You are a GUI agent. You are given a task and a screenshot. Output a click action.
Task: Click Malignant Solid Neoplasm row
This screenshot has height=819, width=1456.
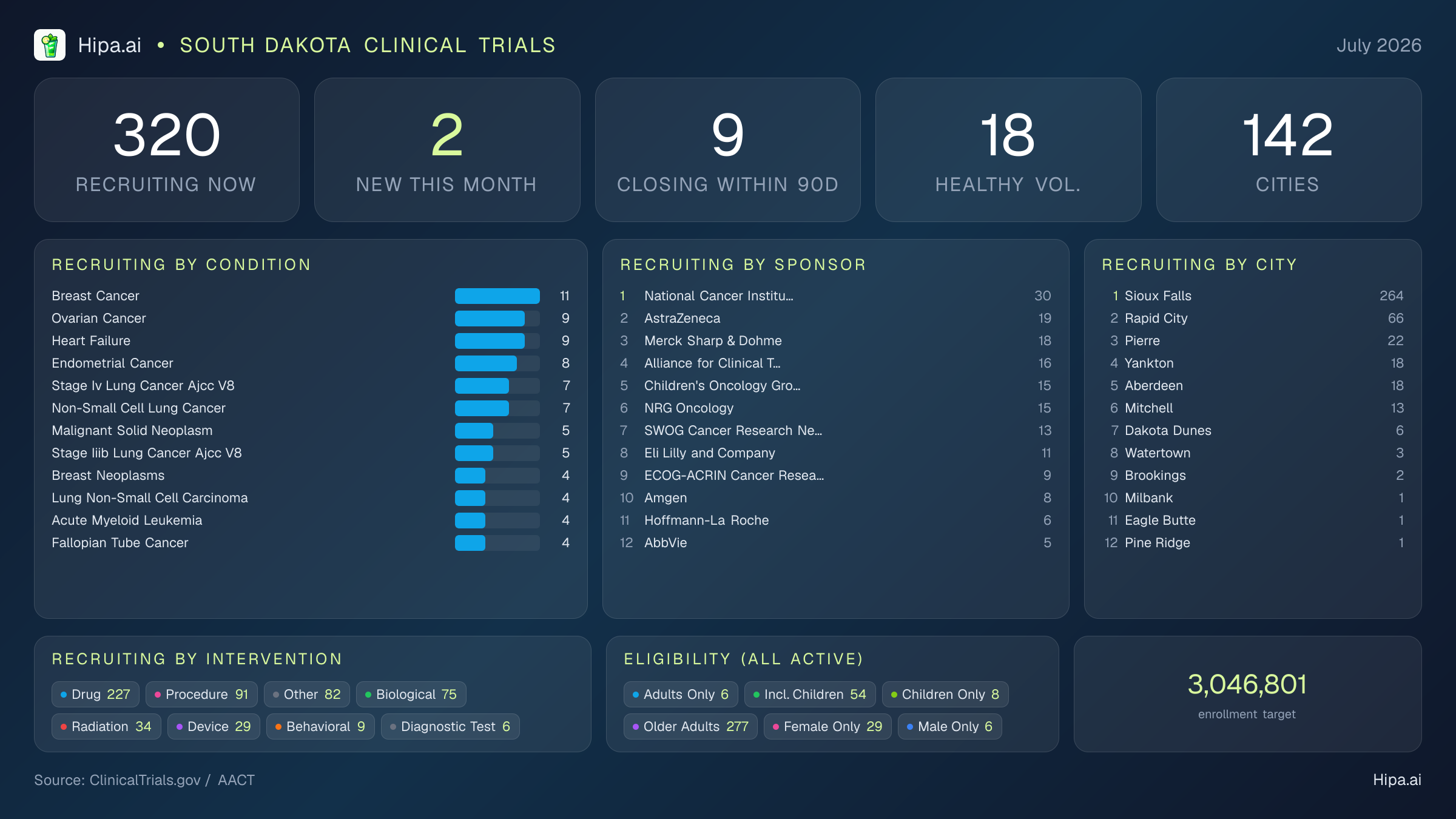(x=311, y=431)
